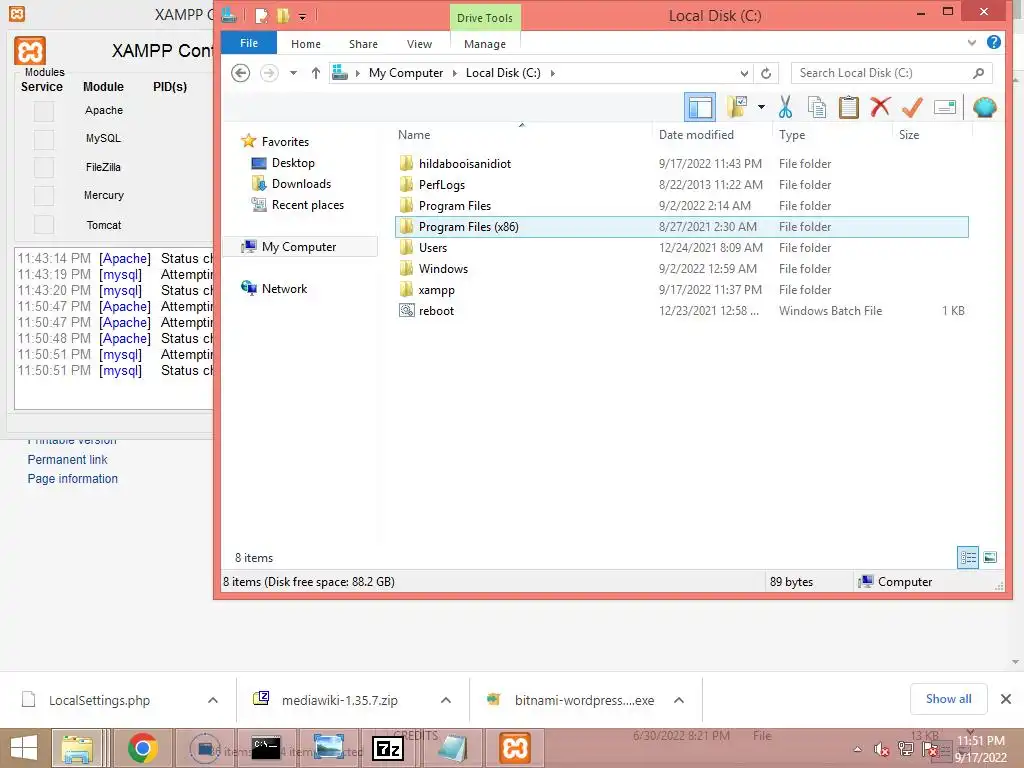Switch to details view layout

click(x=968, y=558)
